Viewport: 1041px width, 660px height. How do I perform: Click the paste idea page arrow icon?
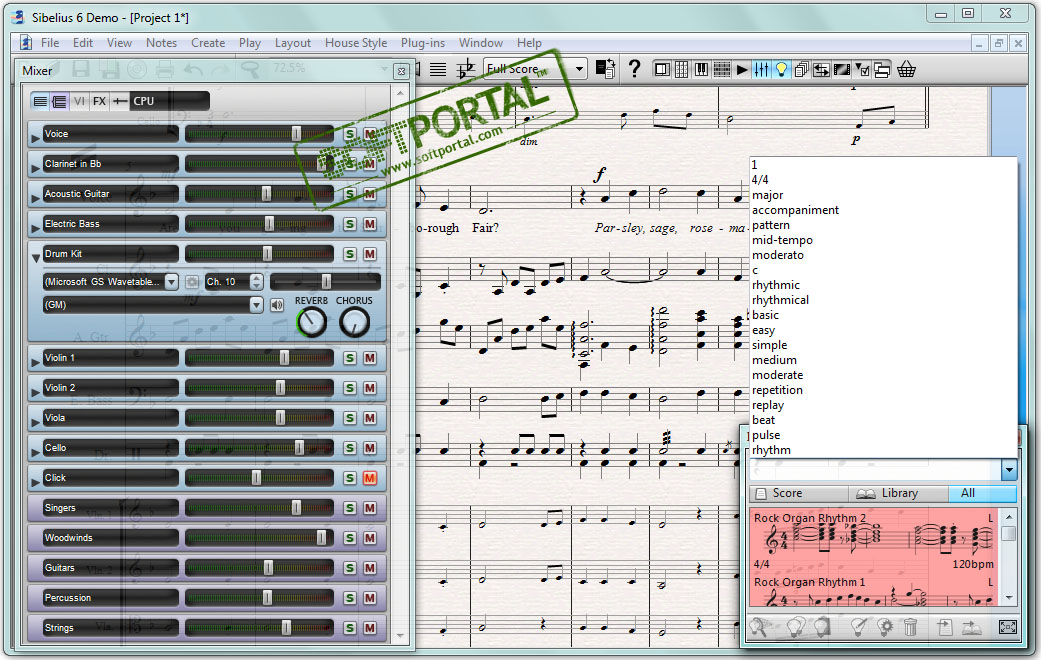click(944, 626)
